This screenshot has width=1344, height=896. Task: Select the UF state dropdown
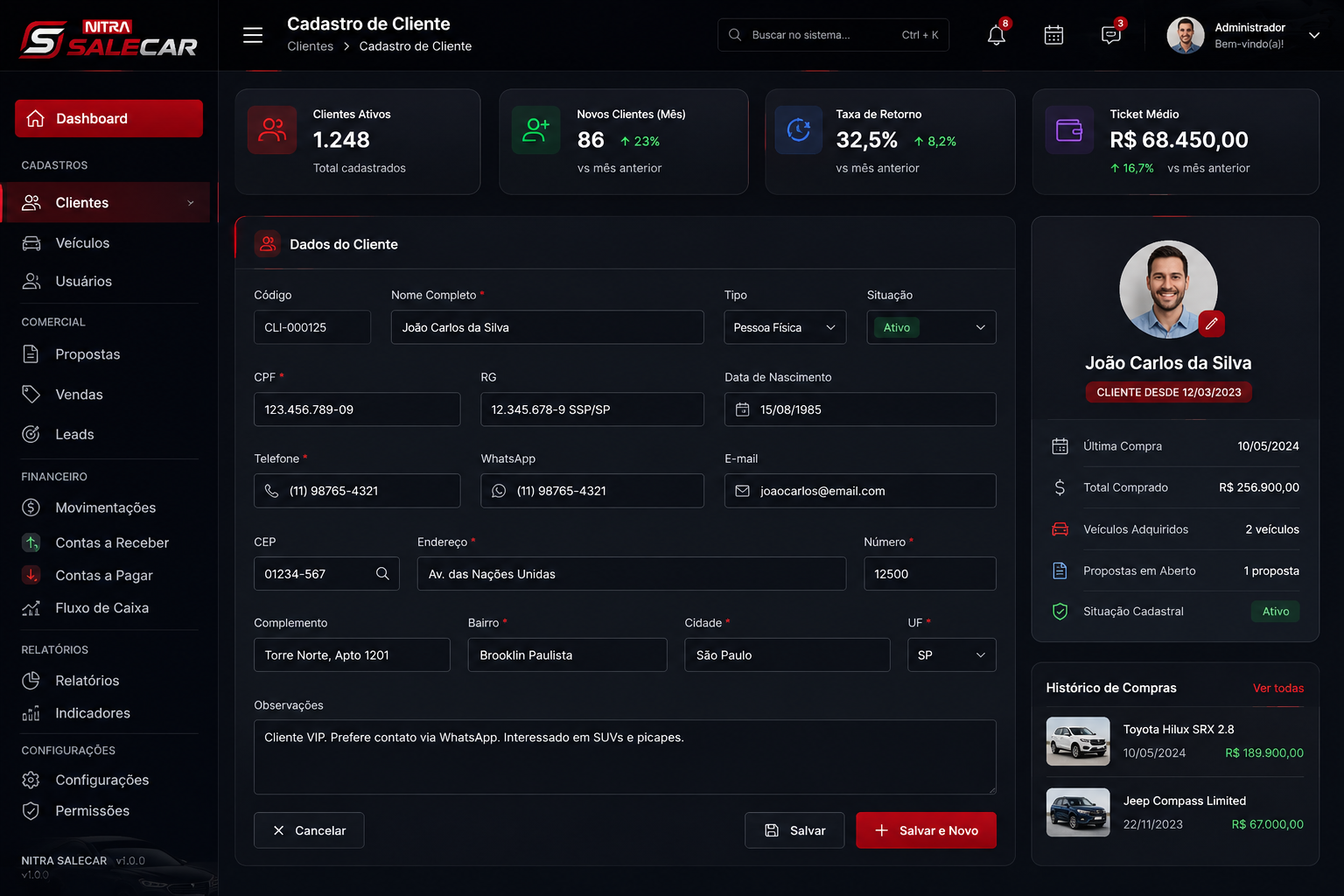click(951, 654)
